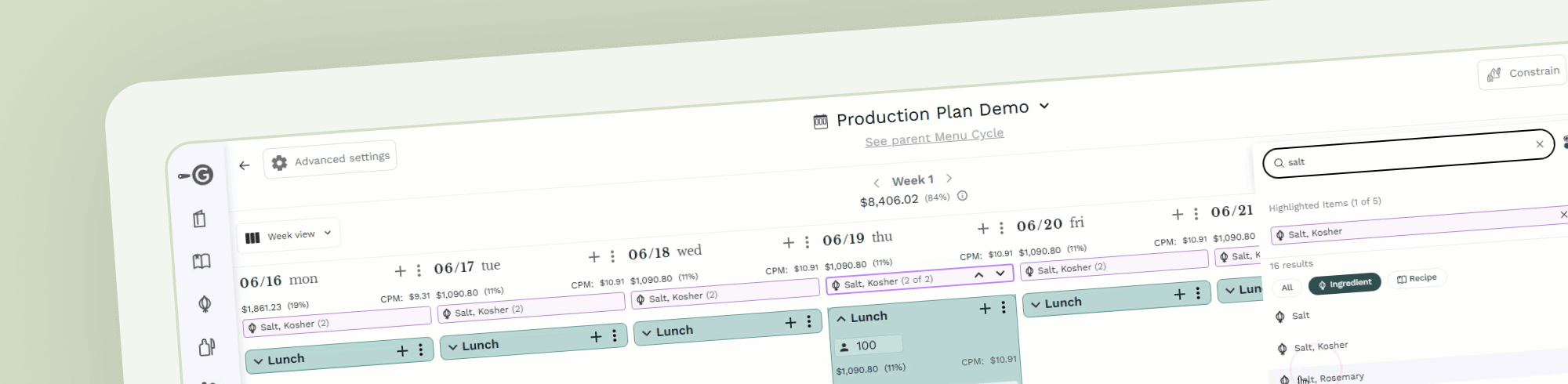Image resolution: width=1568 pixels, height=384 pixels.
Task: Add to Friday's Lunch menu
Action: [1180, 294]
